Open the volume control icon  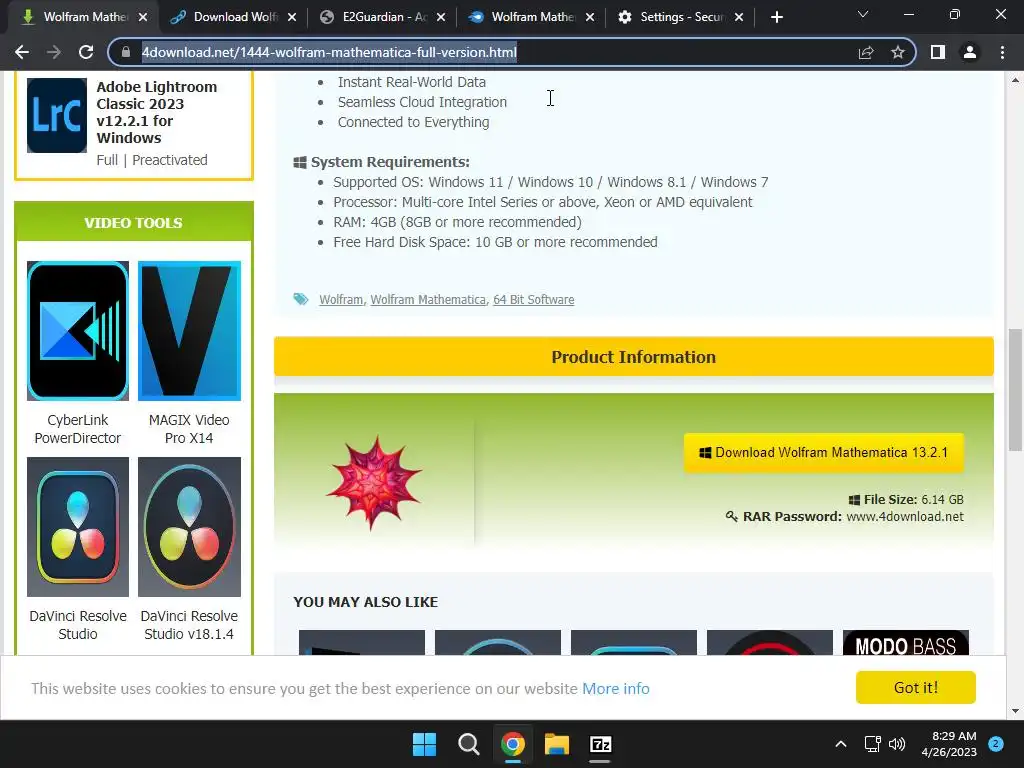point(897,744)
